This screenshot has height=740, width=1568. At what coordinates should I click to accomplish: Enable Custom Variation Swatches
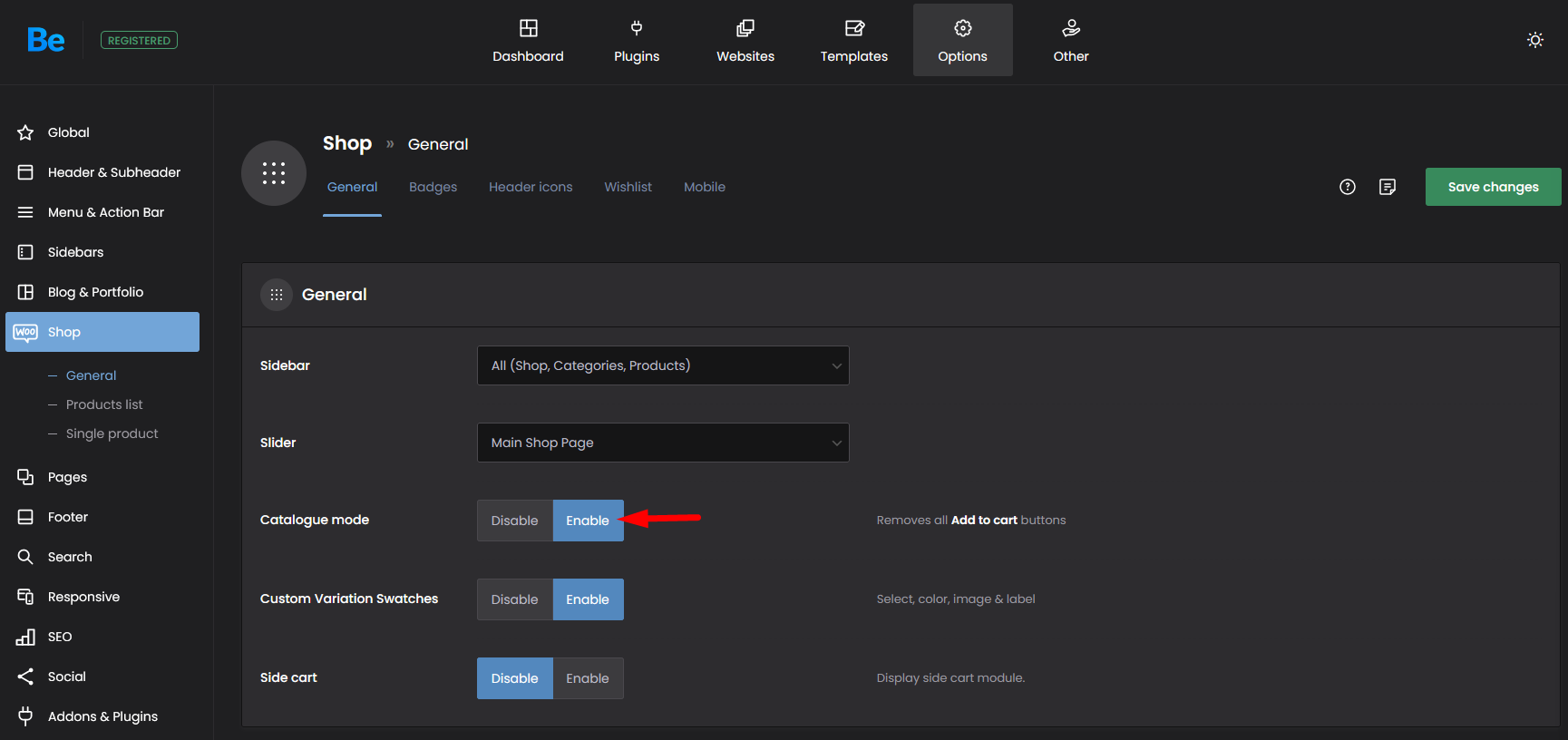[x=588, y=599]
